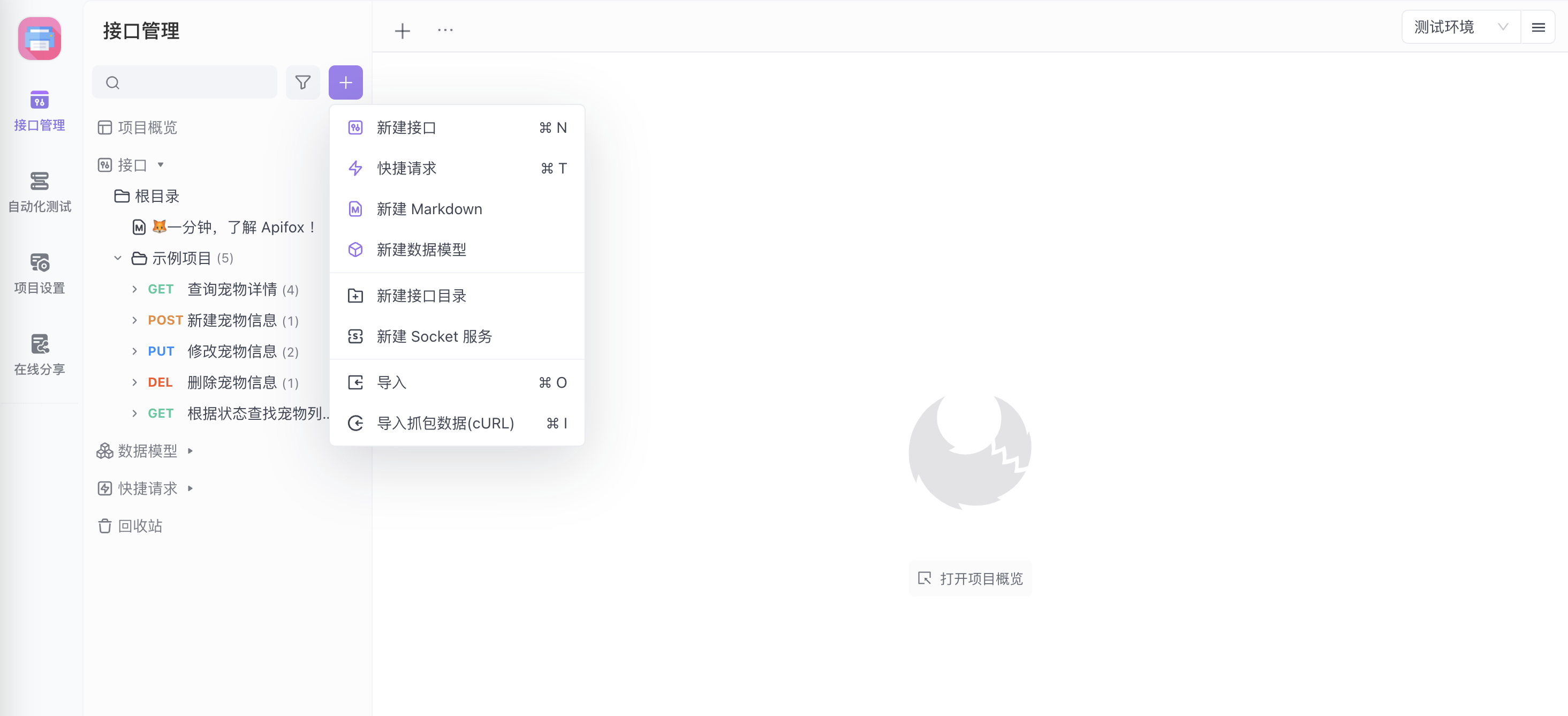Switch to 自动化测试 via sidebar icon
The image size is (1568, 716).
pyautogui.click(x=39, y=192)
